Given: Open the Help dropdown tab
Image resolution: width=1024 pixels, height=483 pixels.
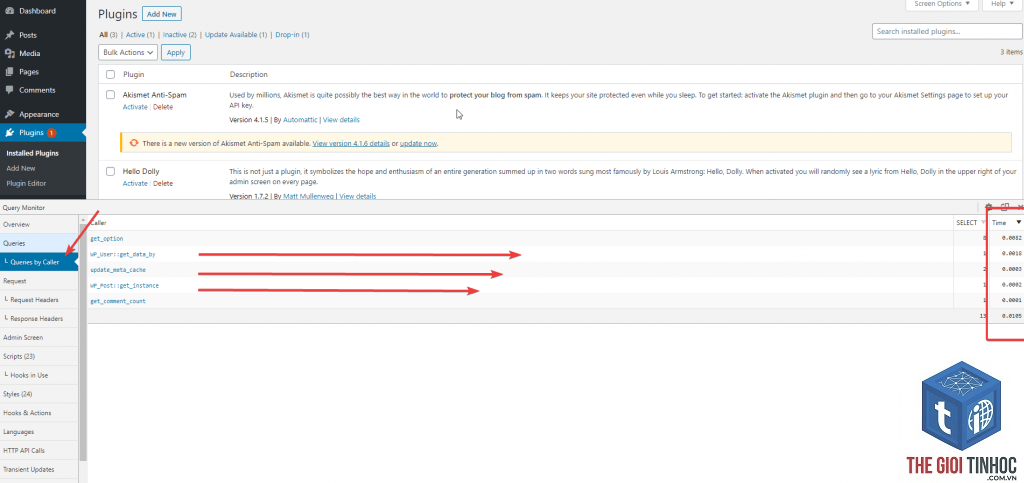Looking at the screenshot, I should tap(1002, 4).
